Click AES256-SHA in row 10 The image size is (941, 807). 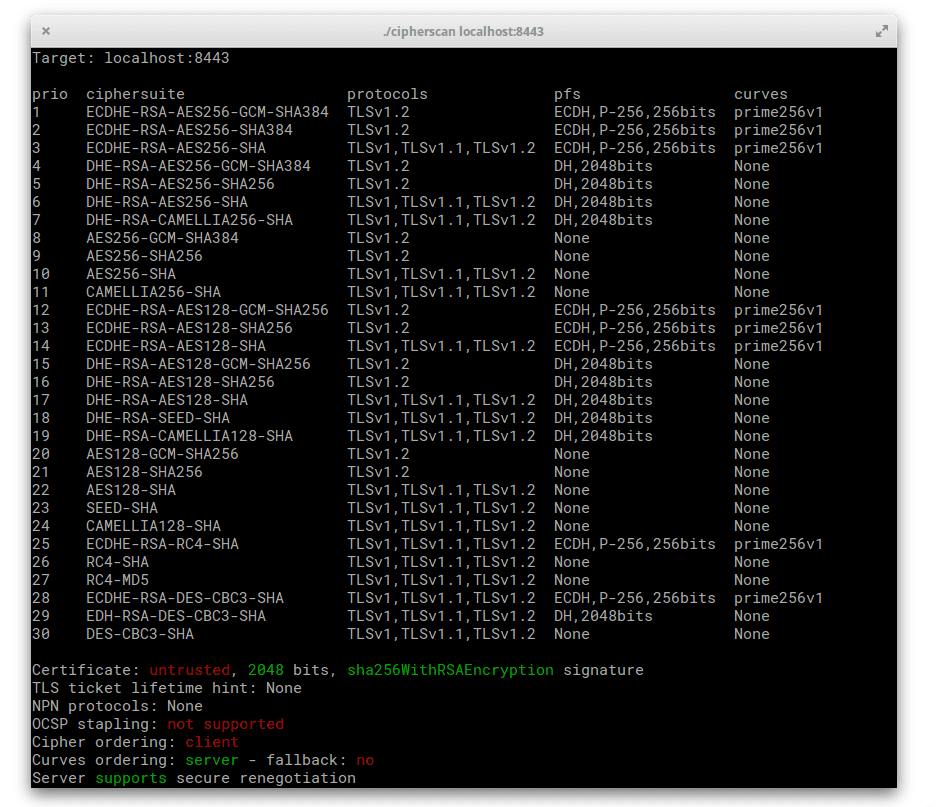tap(131, 274)
